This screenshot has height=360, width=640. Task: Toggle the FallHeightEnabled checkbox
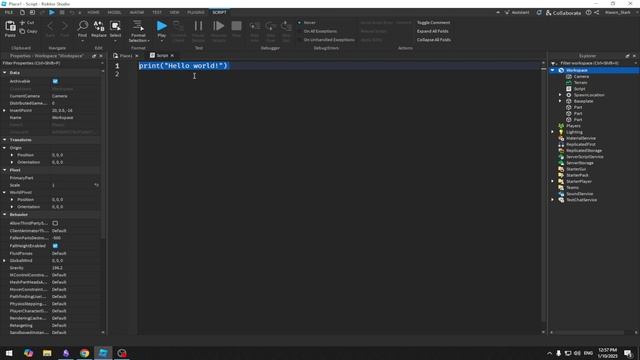tap(55, 246)
